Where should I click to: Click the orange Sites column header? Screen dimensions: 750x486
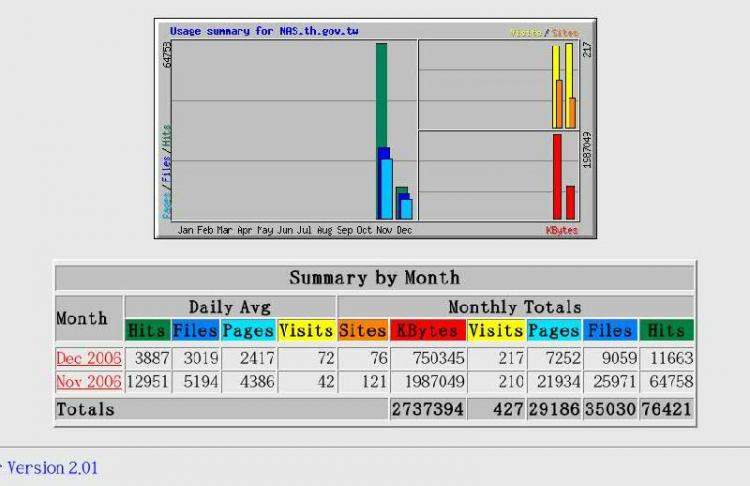click(x=362, y=330)
